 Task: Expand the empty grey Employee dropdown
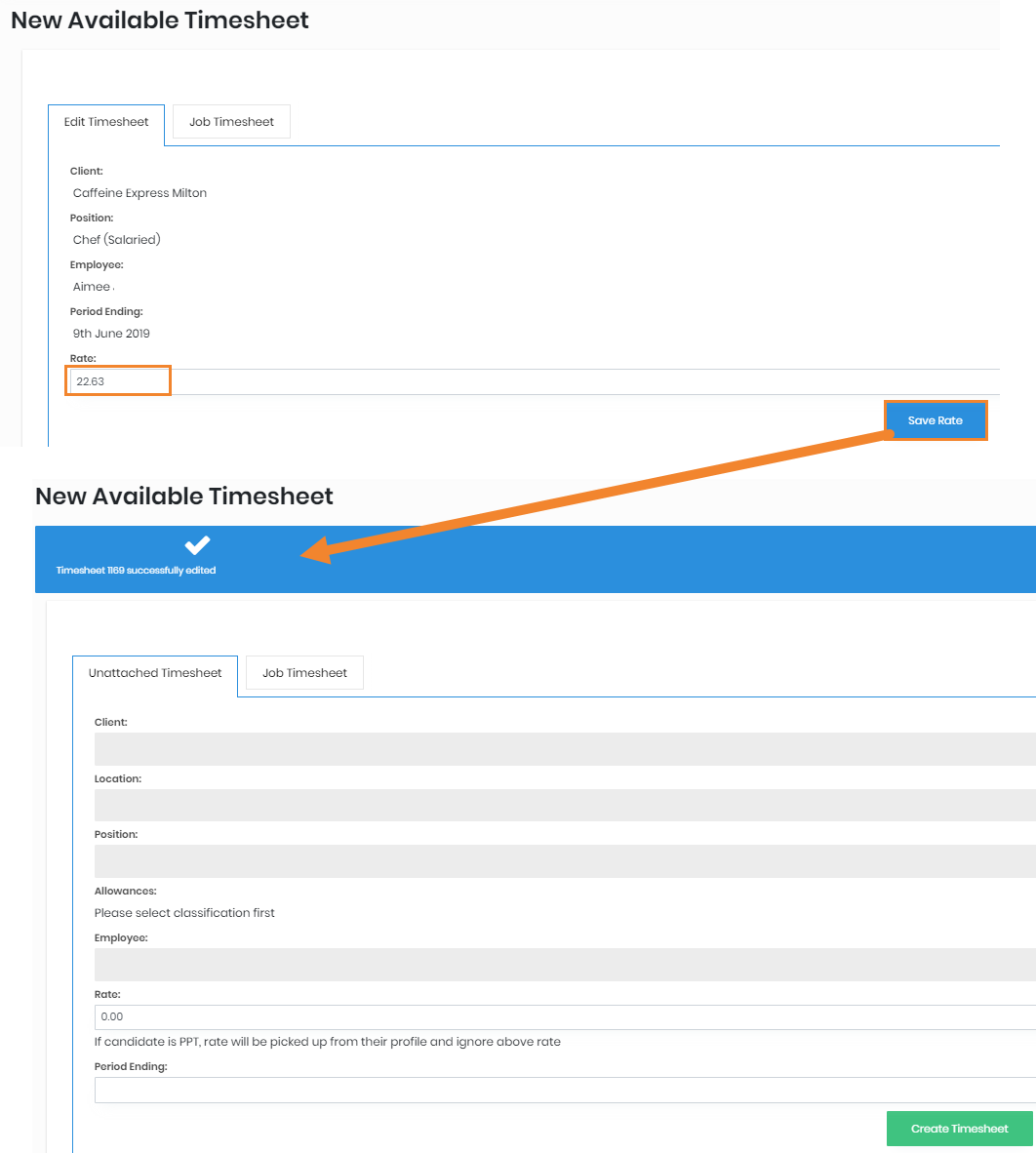point(564,965)
